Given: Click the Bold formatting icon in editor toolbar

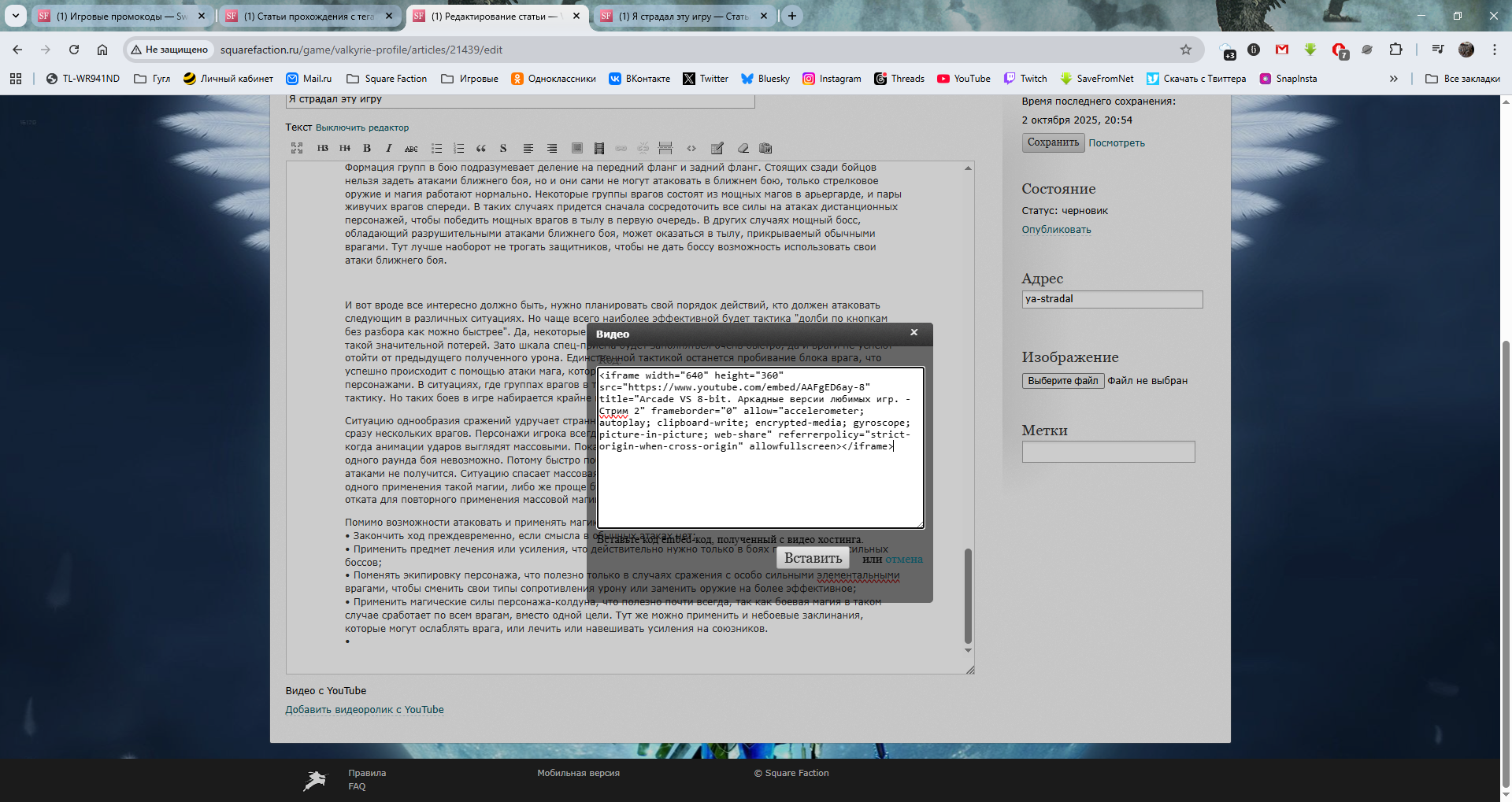Looking at the screenshot, I should [x=367, y=148].
